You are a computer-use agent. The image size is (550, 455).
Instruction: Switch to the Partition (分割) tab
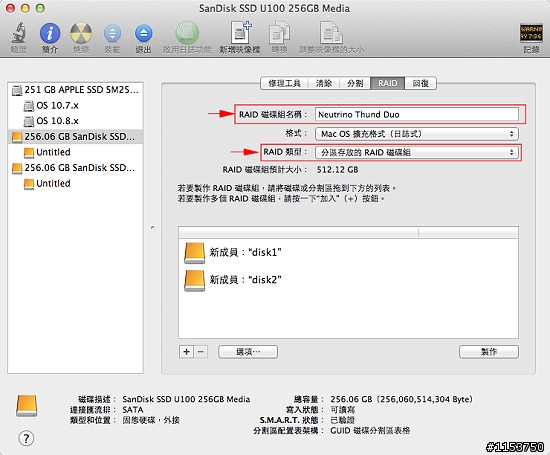[355, 83]
